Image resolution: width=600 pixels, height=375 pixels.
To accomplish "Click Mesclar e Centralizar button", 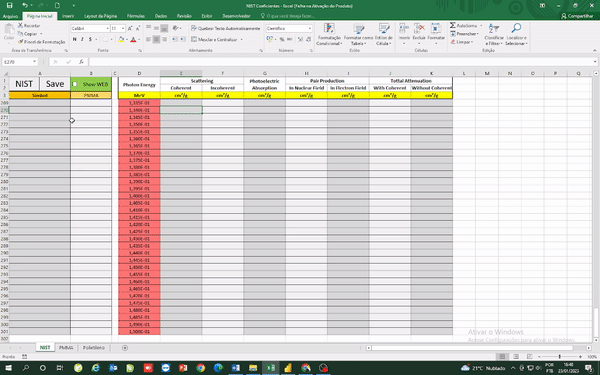I will click(x=214, y=39).
